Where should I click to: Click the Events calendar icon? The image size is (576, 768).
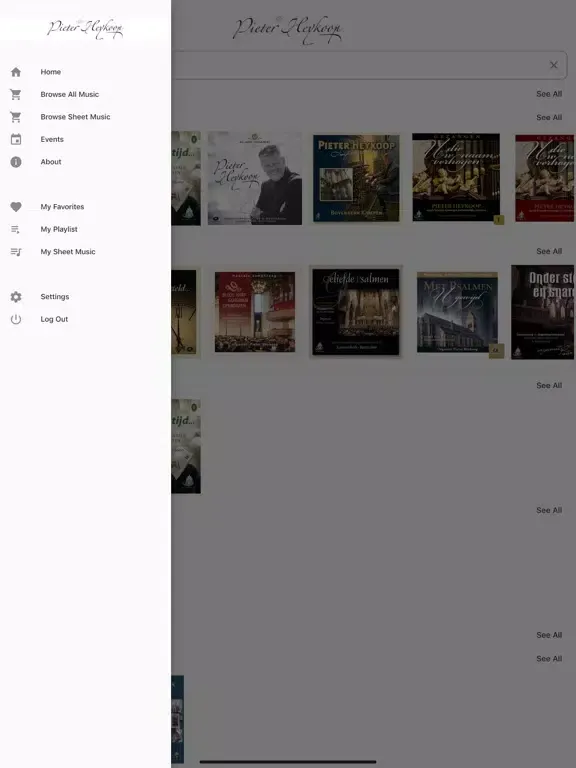tap(16, 140)
